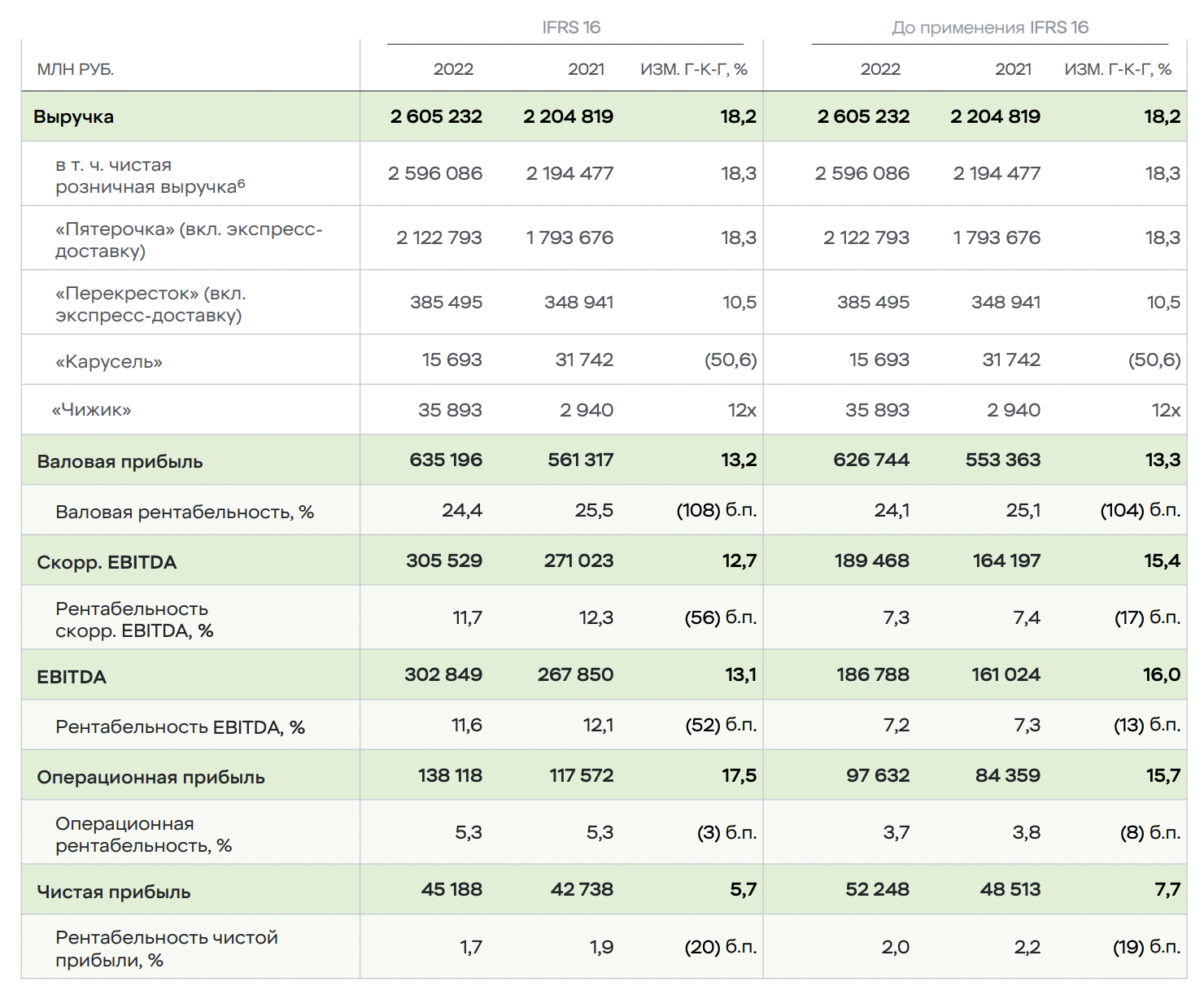Select net margin value '2,2'
Viewport: 1204px width, 999px height.
[x=1027, y=947]
